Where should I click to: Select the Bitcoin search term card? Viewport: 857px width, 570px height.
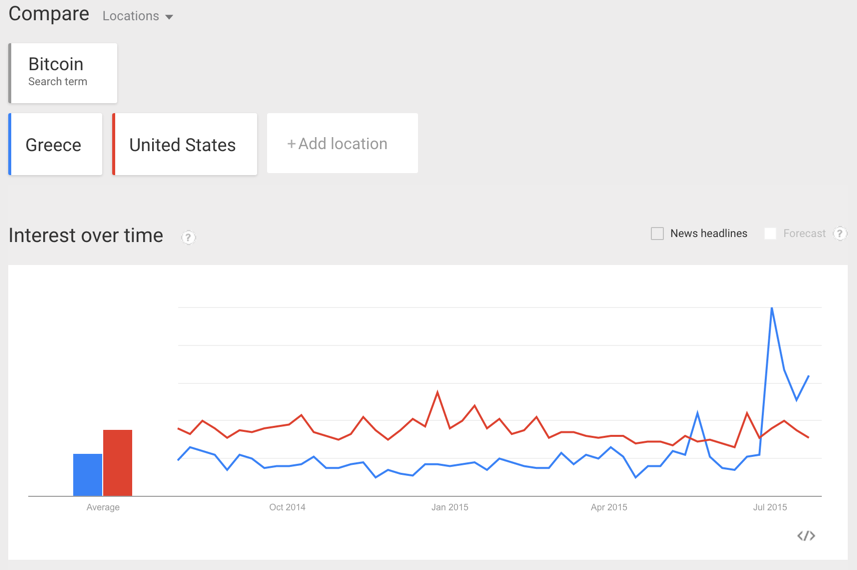tap(63, 72)
